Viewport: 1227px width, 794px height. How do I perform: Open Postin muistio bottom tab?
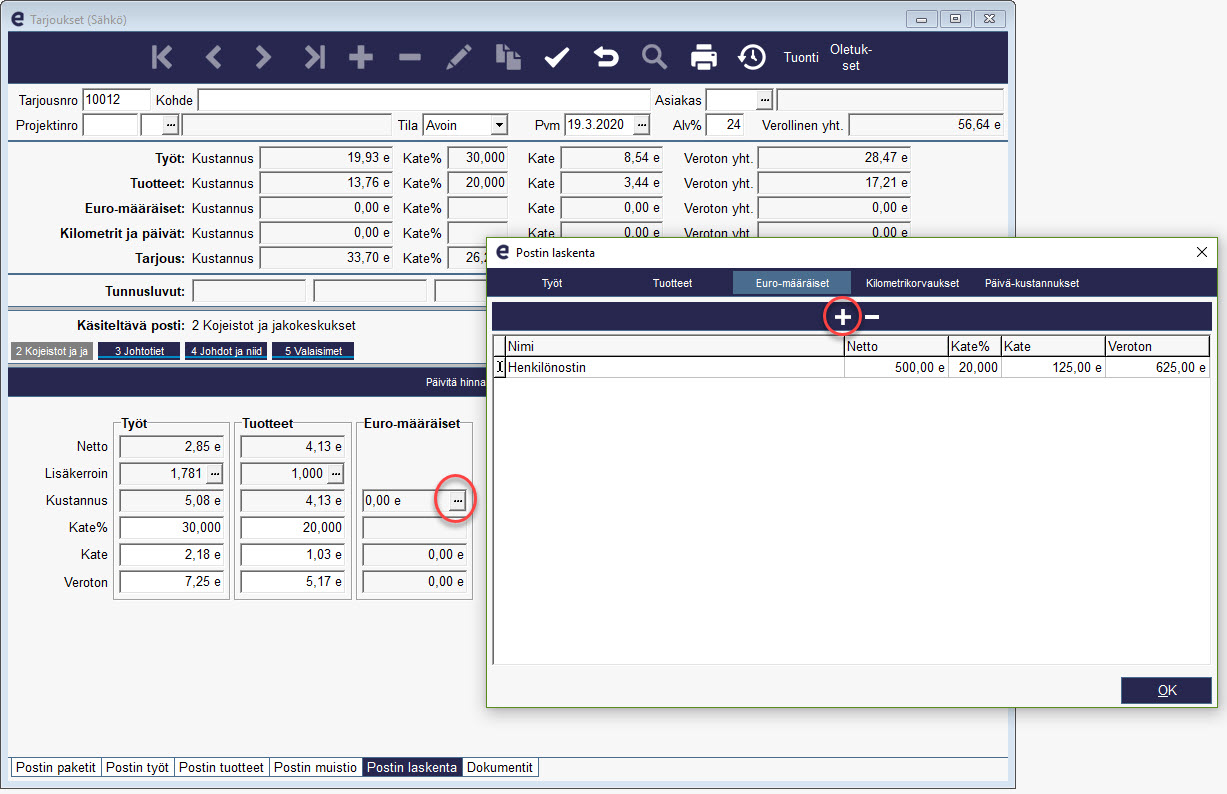point(315,767)
